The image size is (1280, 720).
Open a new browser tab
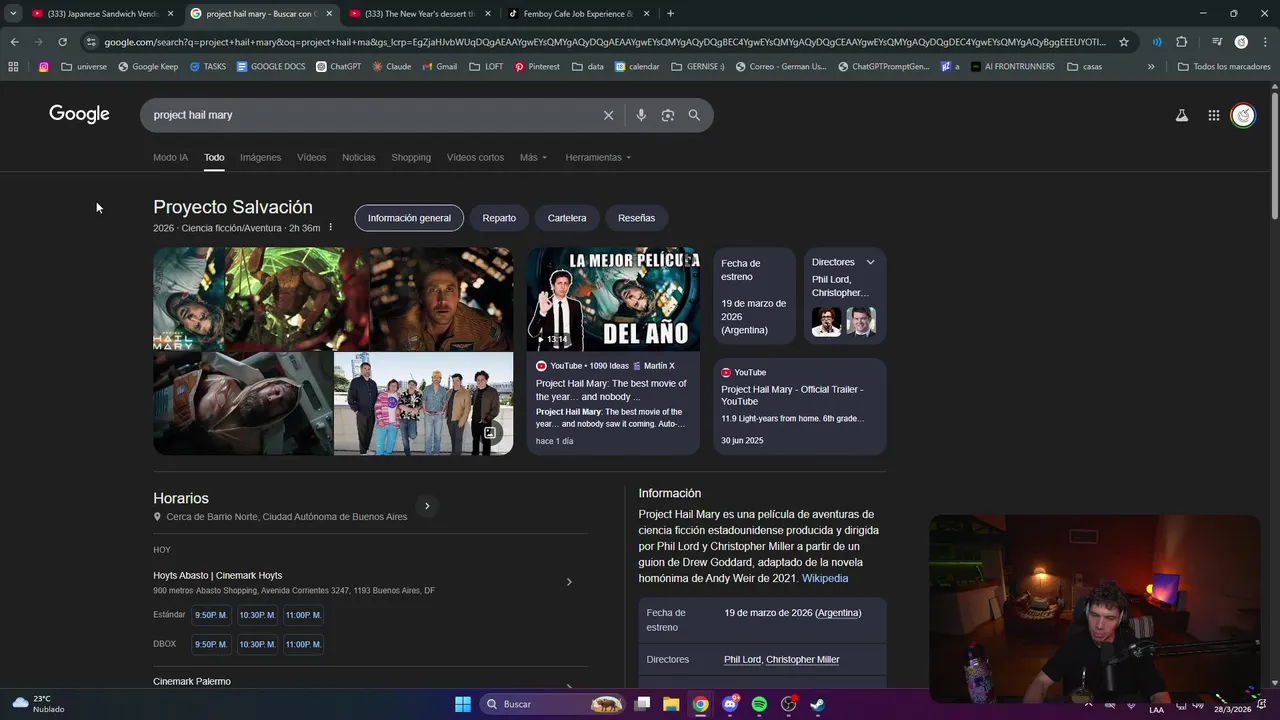coord(670,14)
